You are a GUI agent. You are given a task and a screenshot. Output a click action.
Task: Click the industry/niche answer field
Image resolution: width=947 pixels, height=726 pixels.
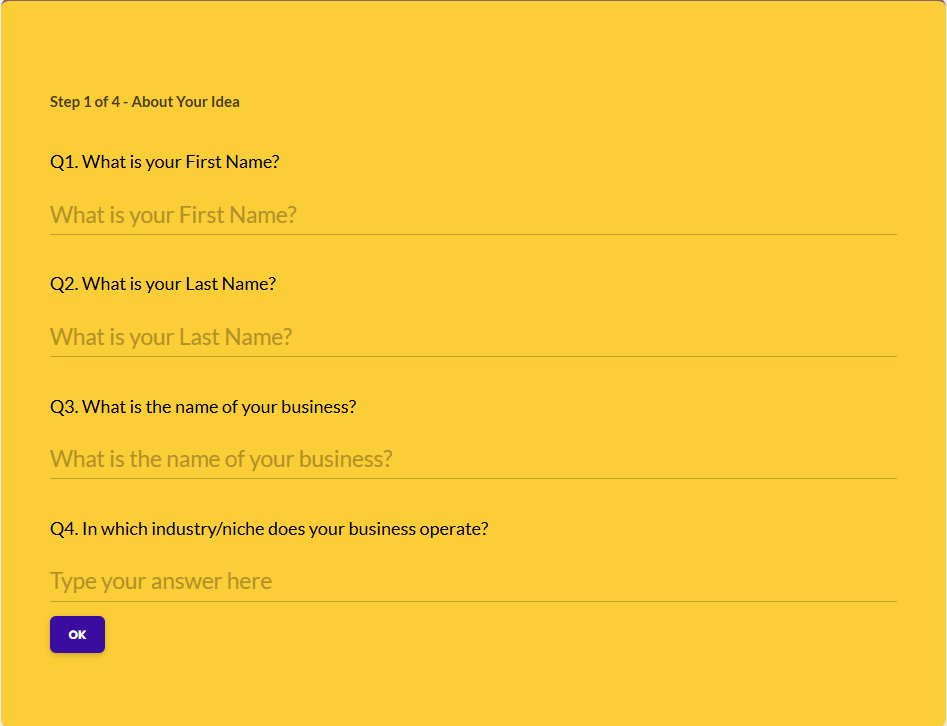(x=473, y=581)
